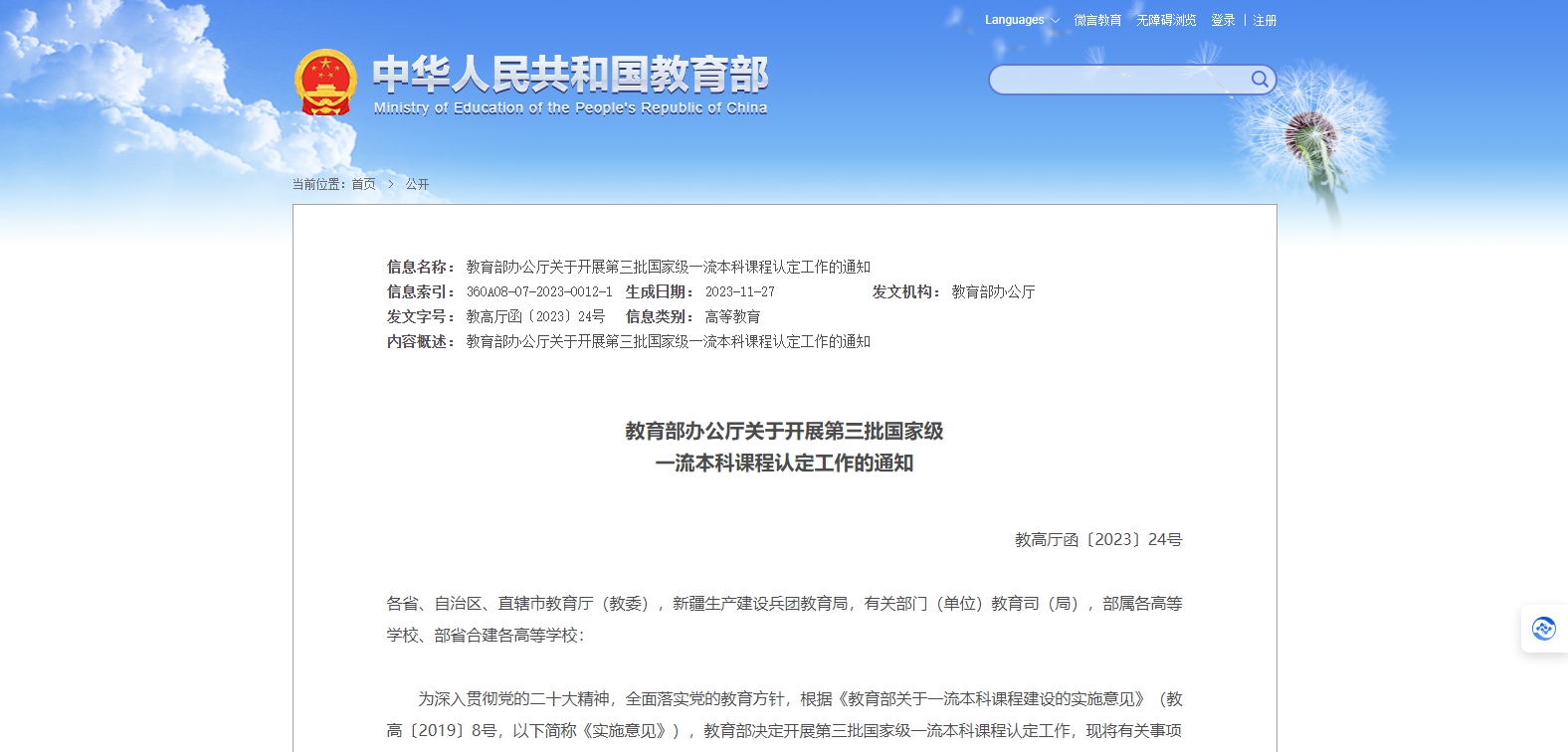
Task: Click the Ministry of Education English subtitle
Action: [570, 108]
